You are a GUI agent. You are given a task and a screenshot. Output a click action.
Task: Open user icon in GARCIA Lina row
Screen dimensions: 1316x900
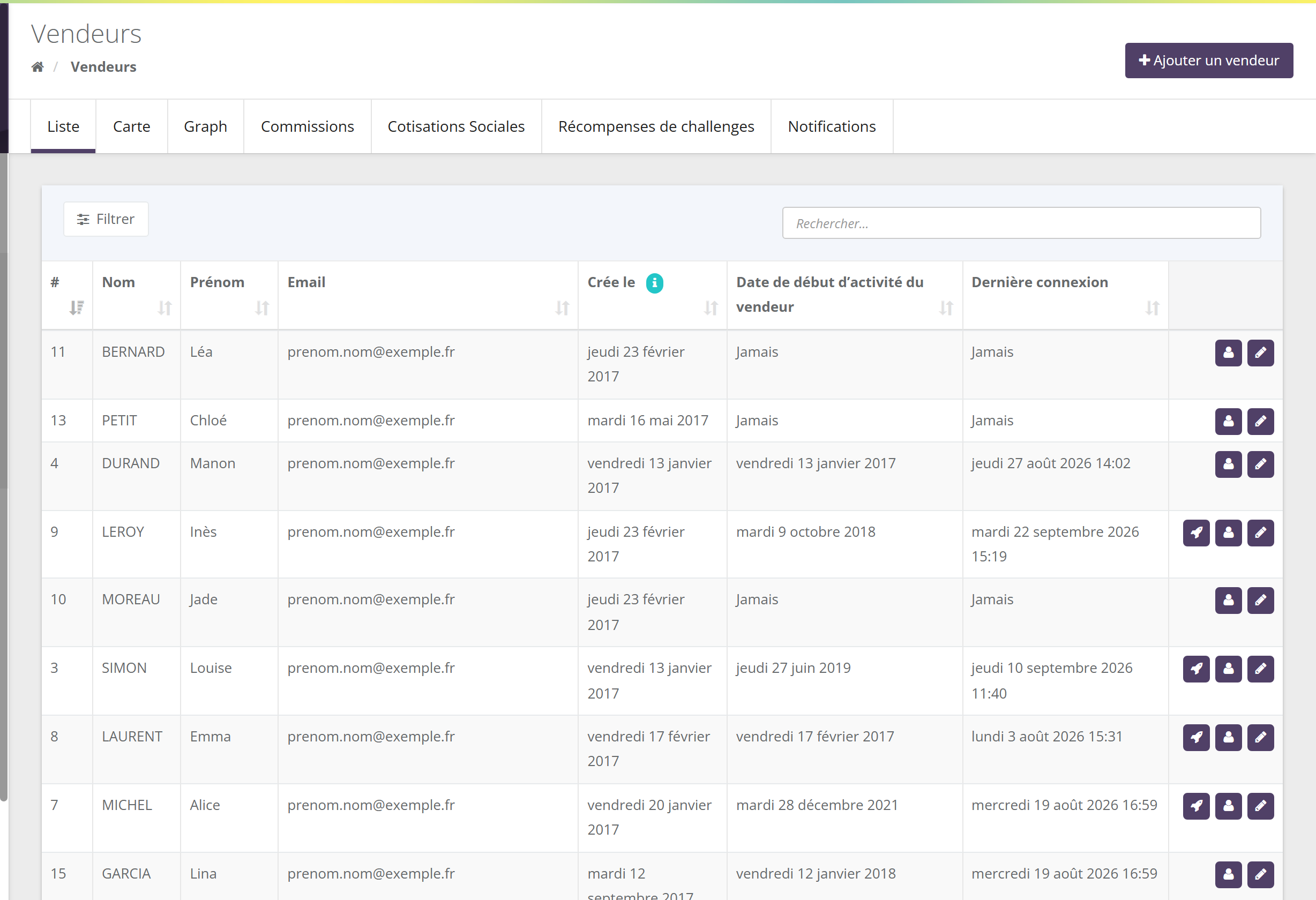point(1228,874)
